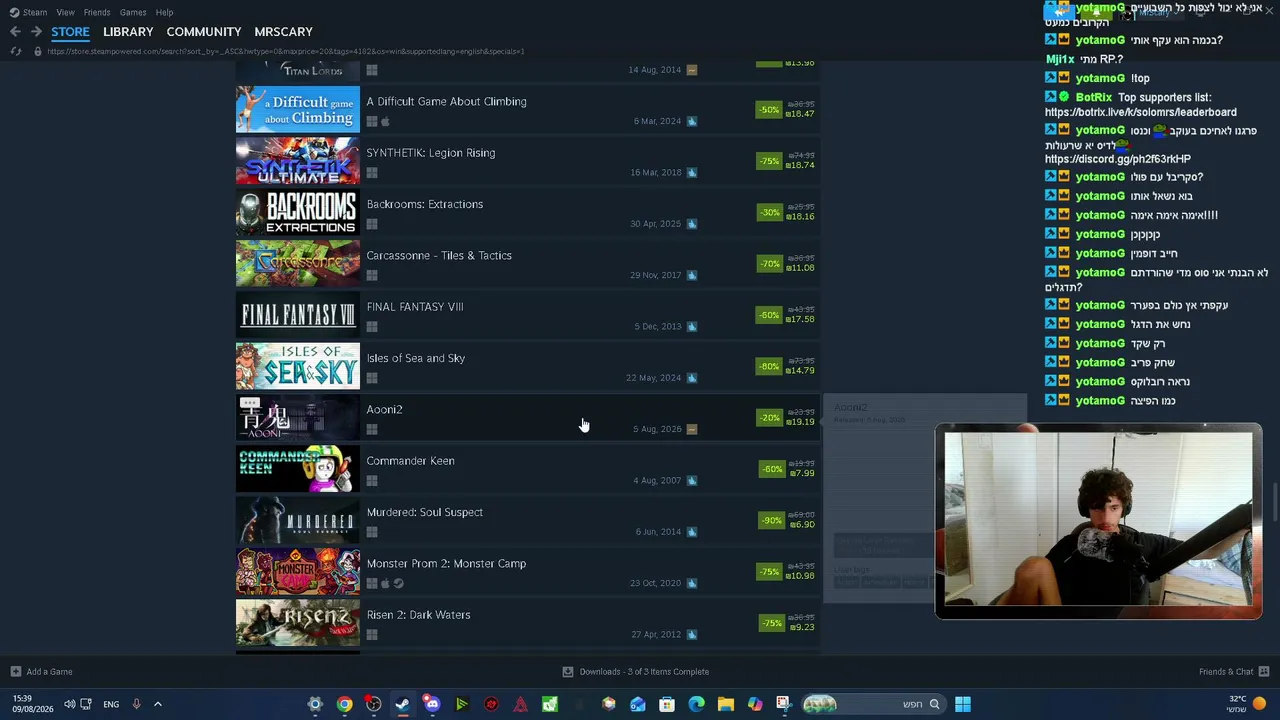Go forward with the Steam forward arrow
Image resolution: width=1280 pixels, height=720 pixels.
tap(36, 32)
